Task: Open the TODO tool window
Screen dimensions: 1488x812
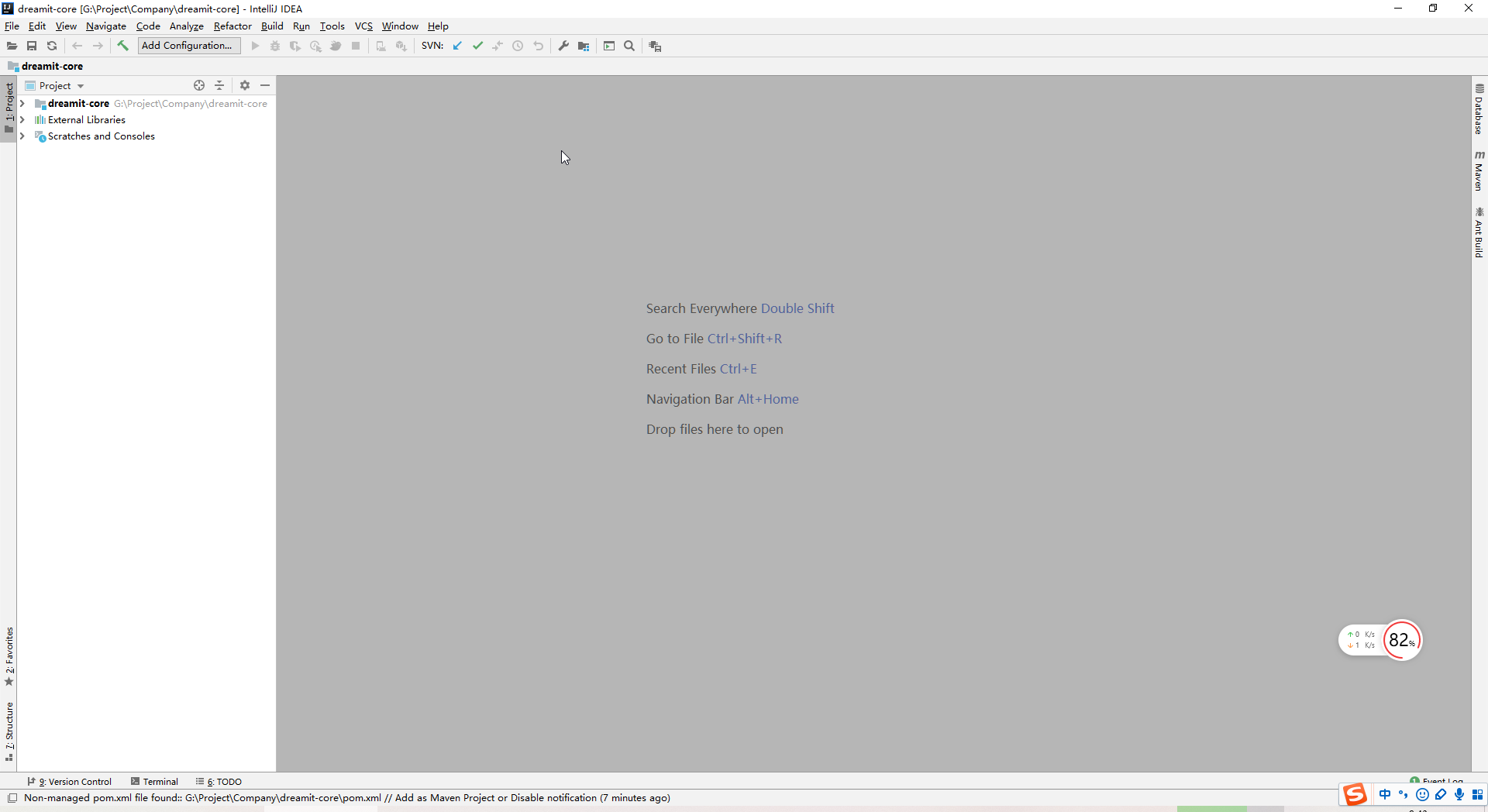Action: [219, 781]
